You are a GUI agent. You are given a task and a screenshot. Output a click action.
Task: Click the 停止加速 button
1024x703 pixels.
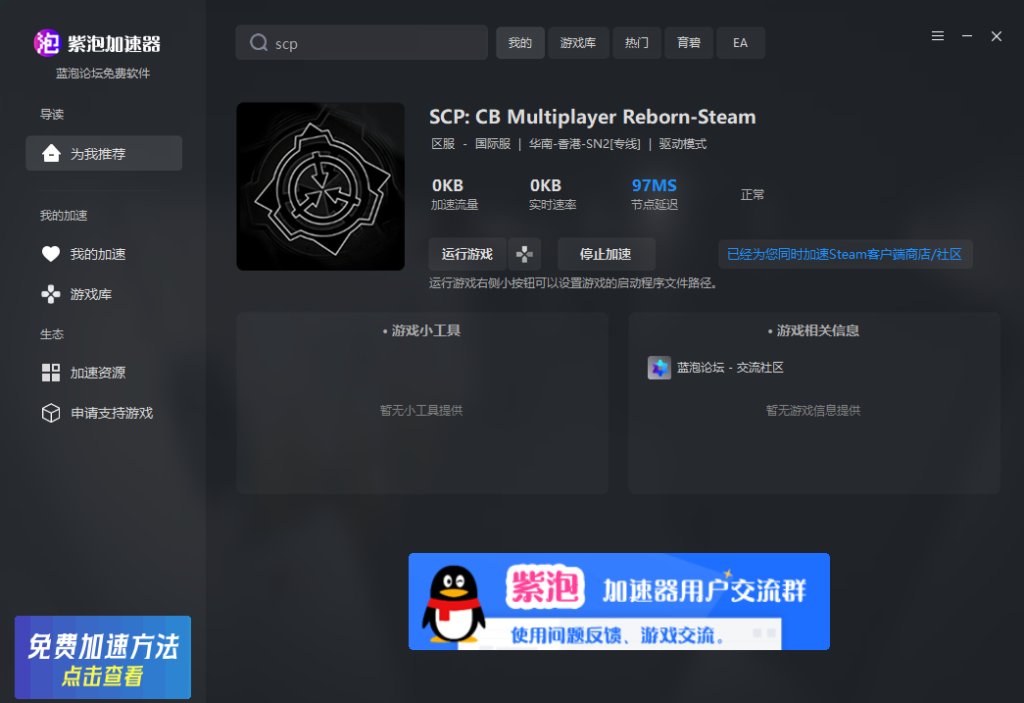[x=606, y=254]
